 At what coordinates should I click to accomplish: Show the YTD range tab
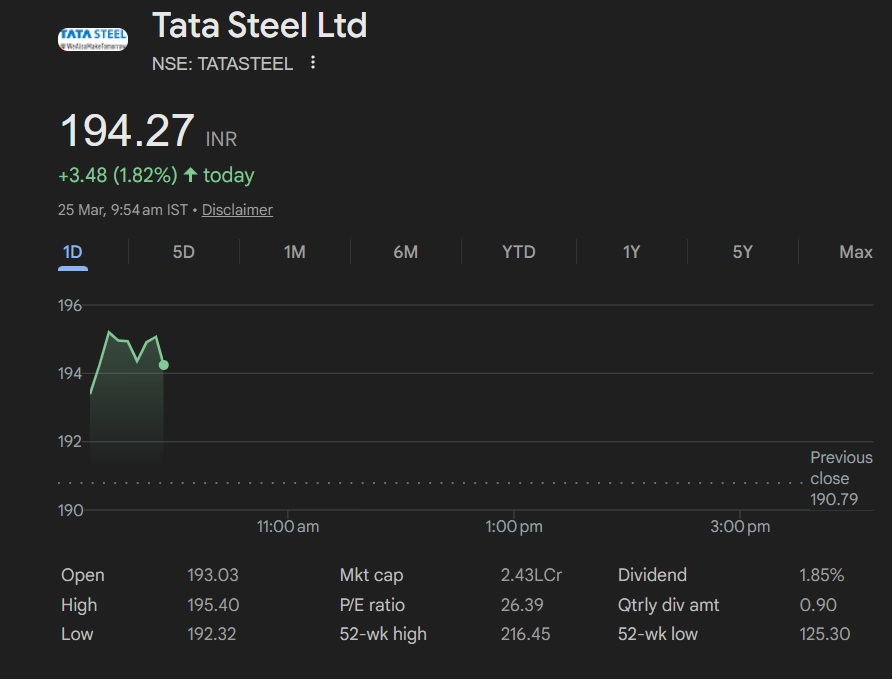tap(518, 252)
